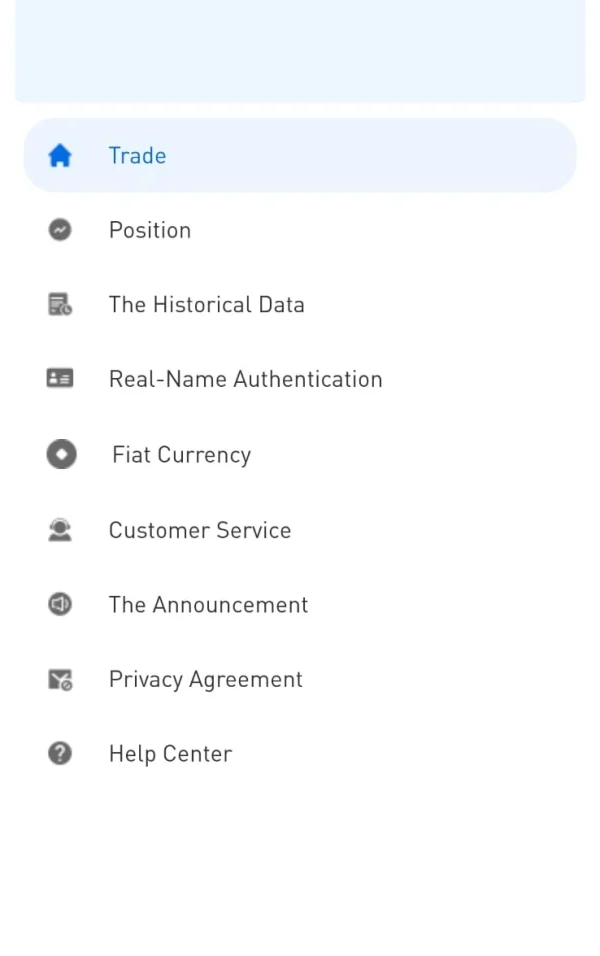
Task: View The Announcement text entry
Action: click(x=208, y=605)
